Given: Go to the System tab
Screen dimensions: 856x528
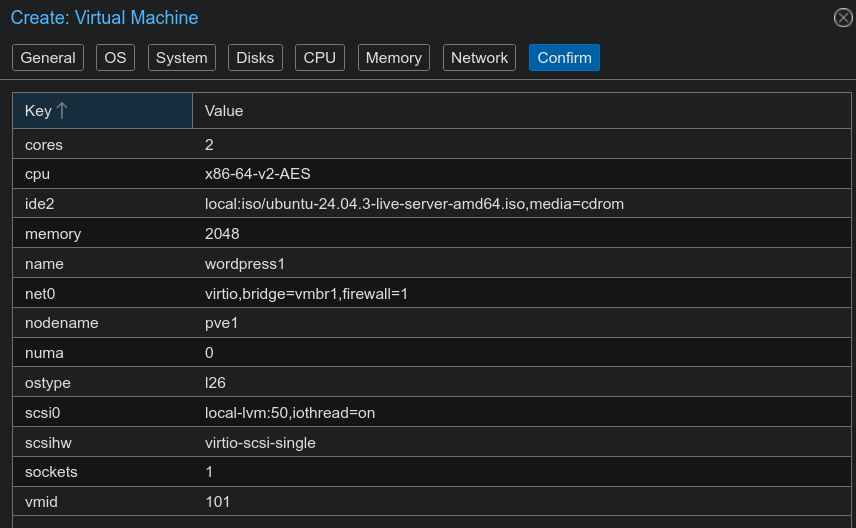Looking at the screenshot, I should click(182, 58).
